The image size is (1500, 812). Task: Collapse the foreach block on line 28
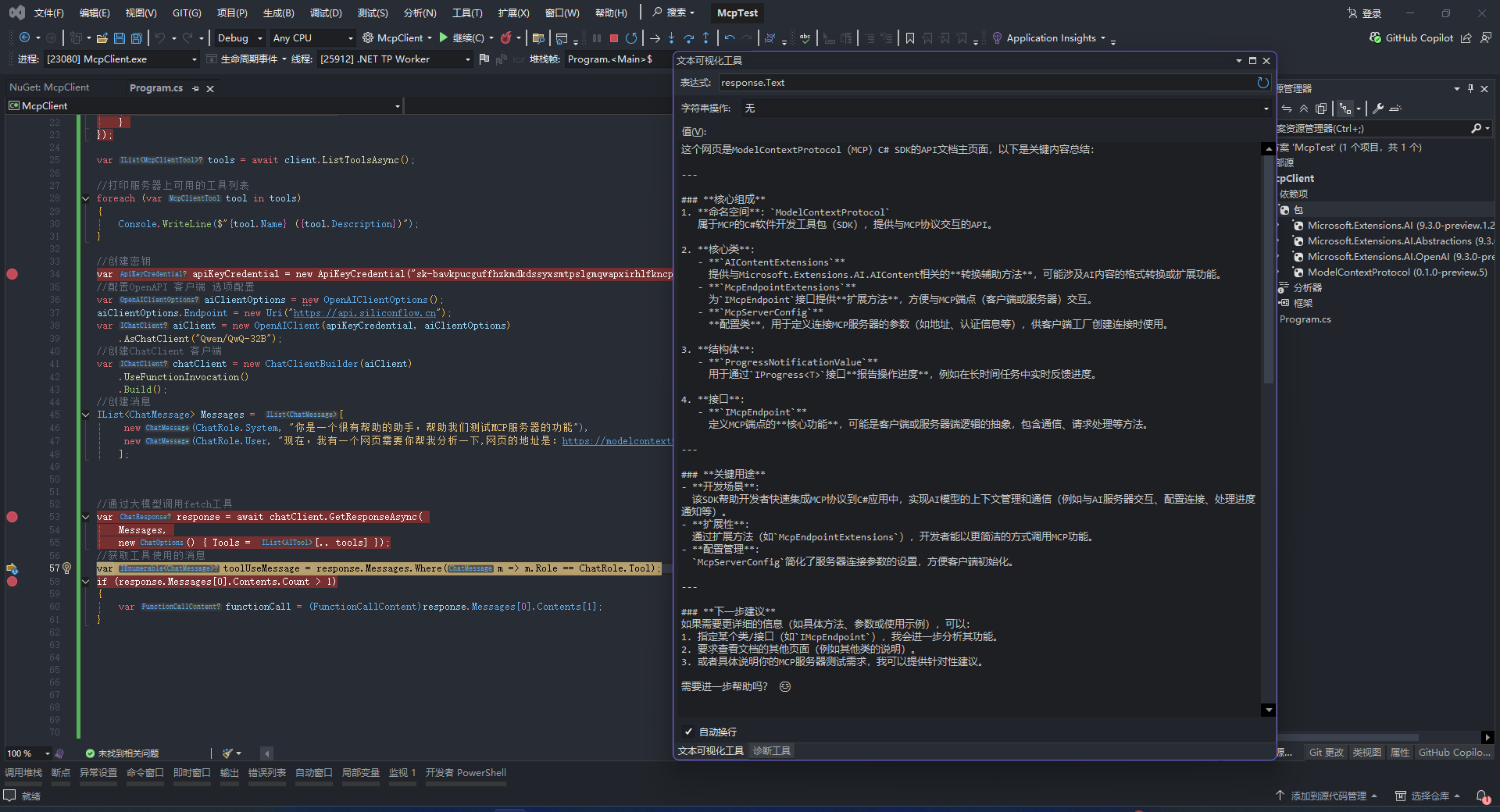click(86, 198)
